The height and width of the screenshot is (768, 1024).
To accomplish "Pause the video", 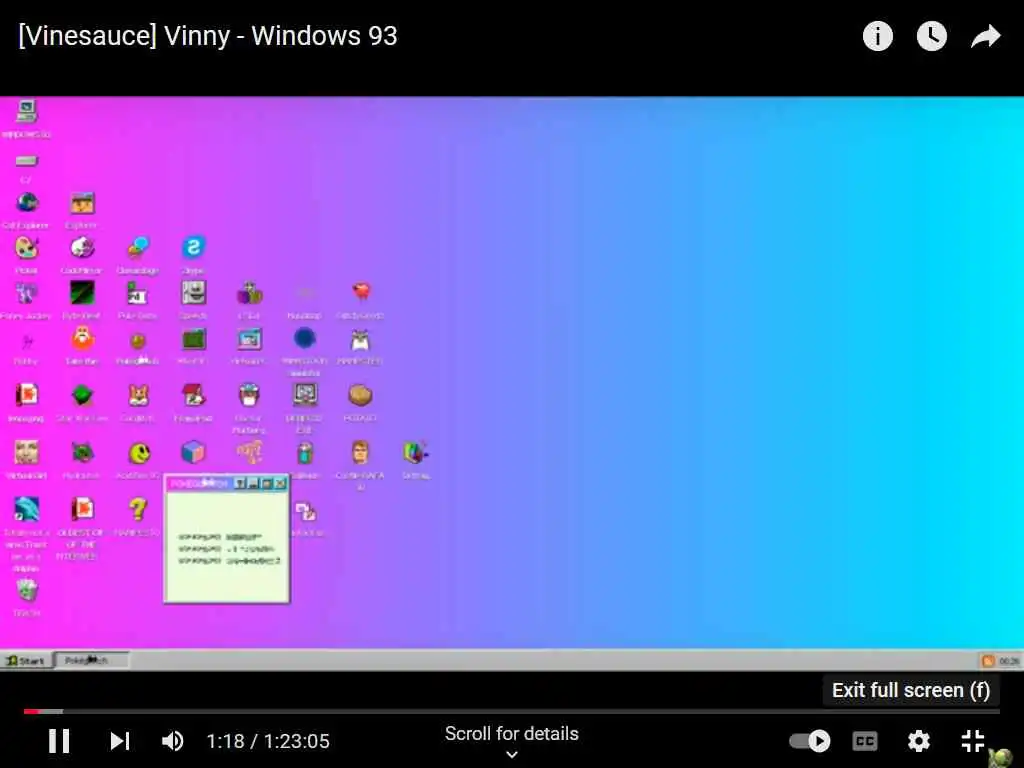I will [59, 741].
